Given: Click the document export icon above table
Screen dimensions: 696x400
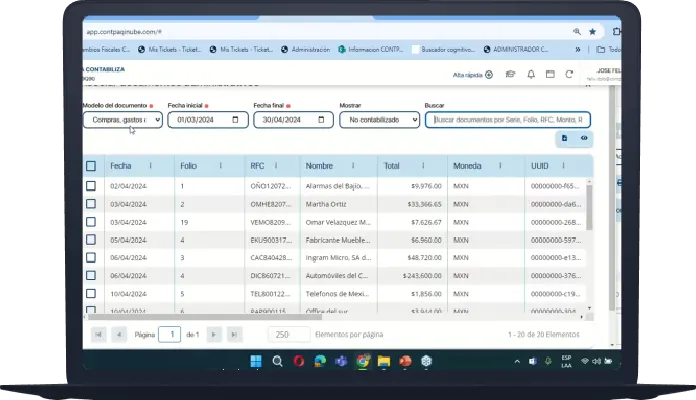Looking at the screenshot, I should pyautogui.click(x=565, y=138).
